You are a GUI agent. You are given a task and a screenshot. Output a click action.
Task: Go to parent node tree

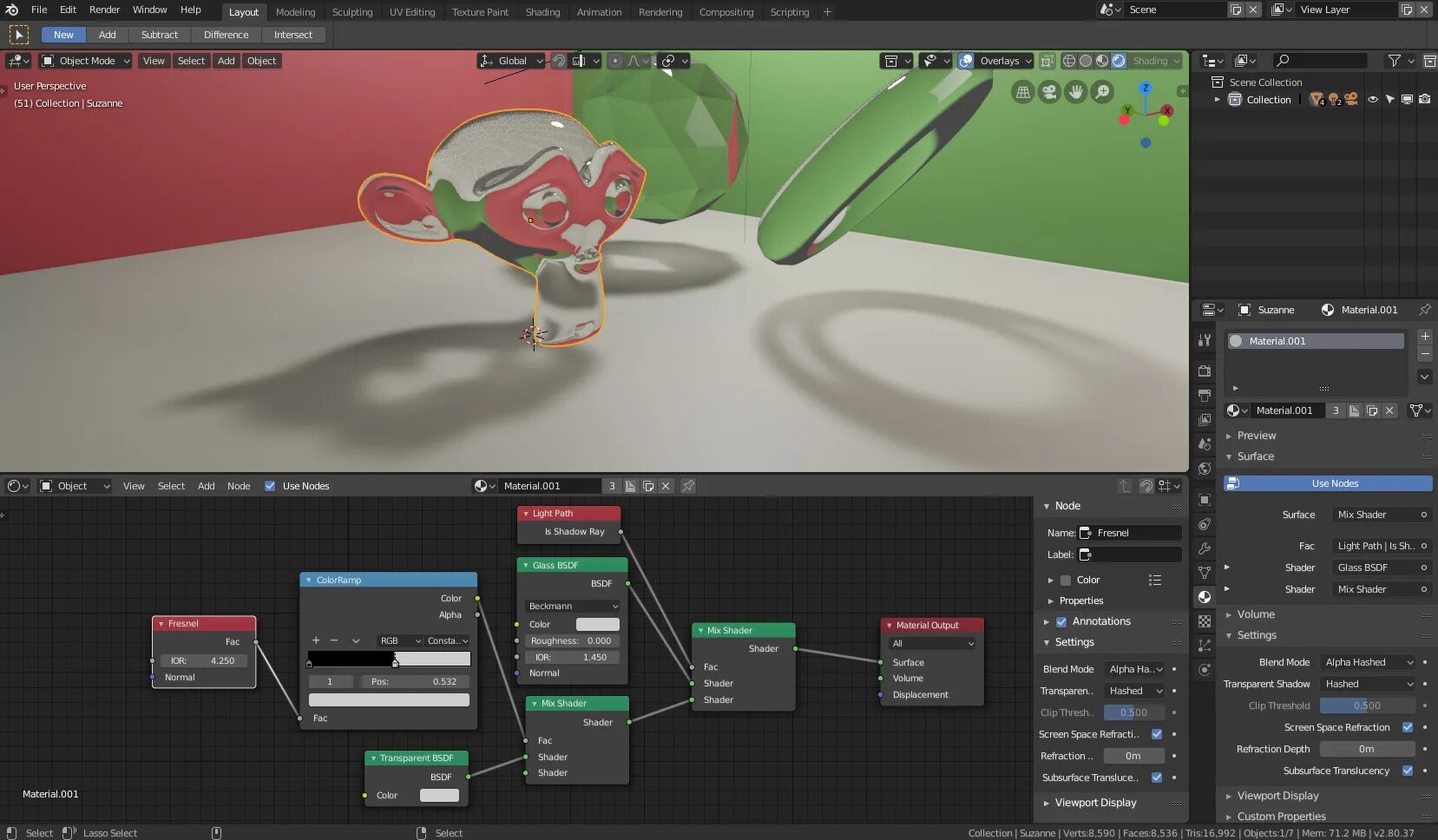(x=1125, y=486)
